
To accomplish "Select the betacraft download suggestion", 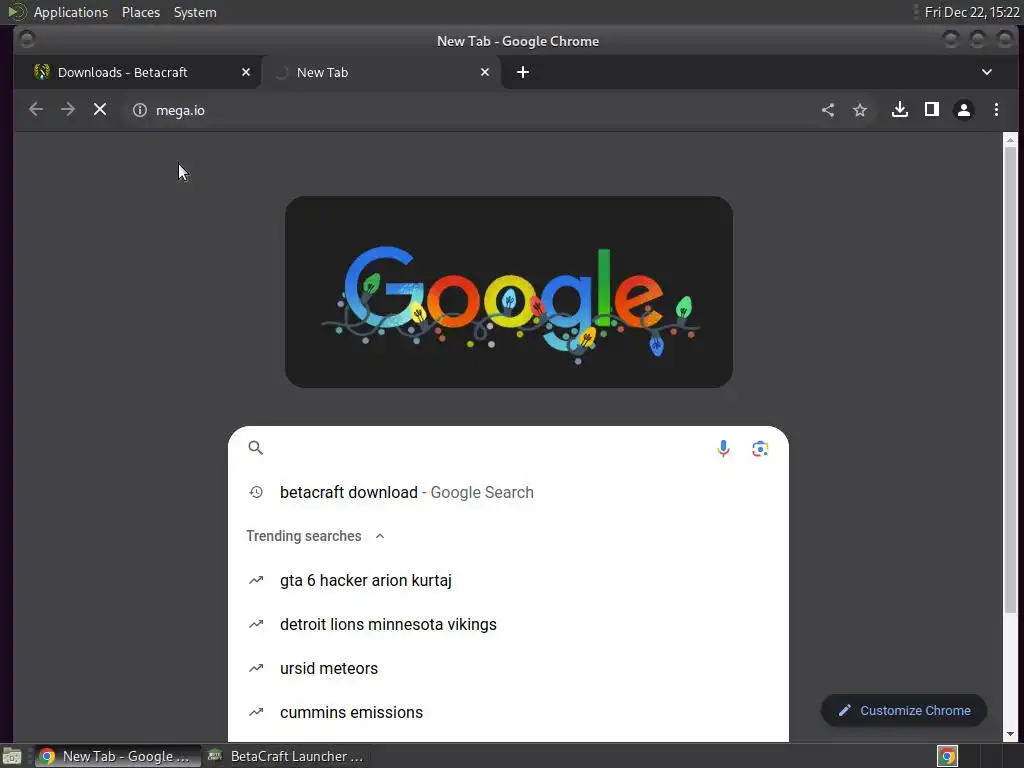I will coord(508,492).
